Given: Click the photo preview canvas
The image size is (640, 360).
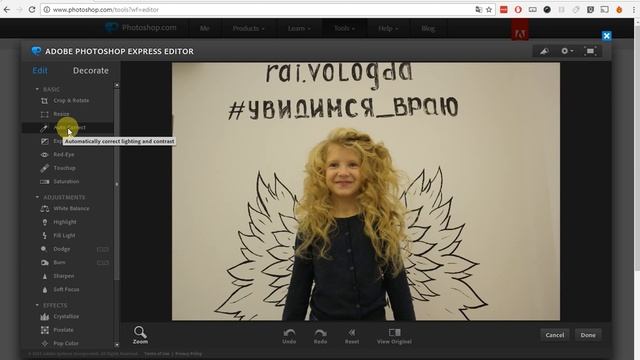Looking at the screenshot, I should pos(366,191).
